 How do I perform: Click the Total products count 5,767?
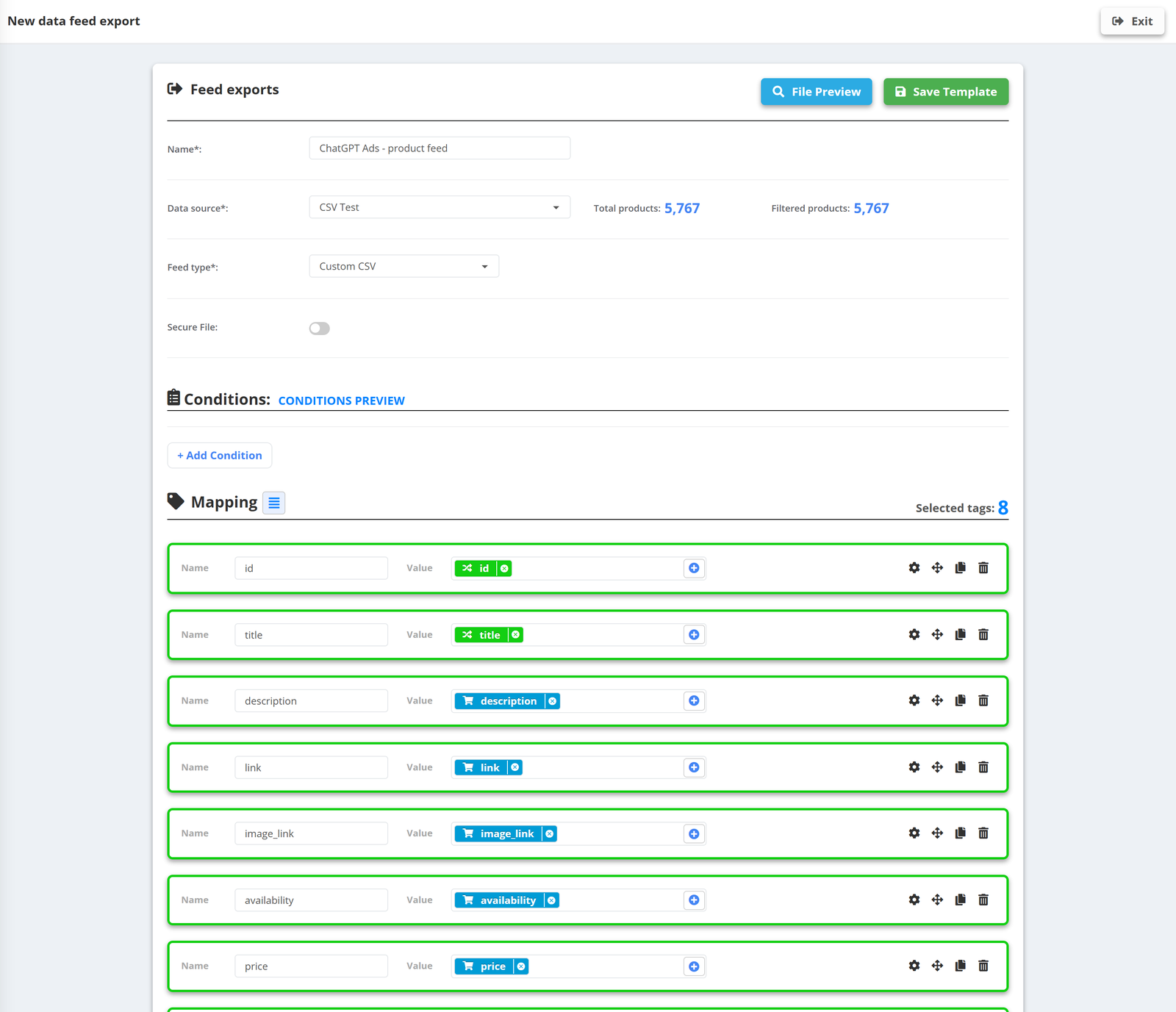682,208
